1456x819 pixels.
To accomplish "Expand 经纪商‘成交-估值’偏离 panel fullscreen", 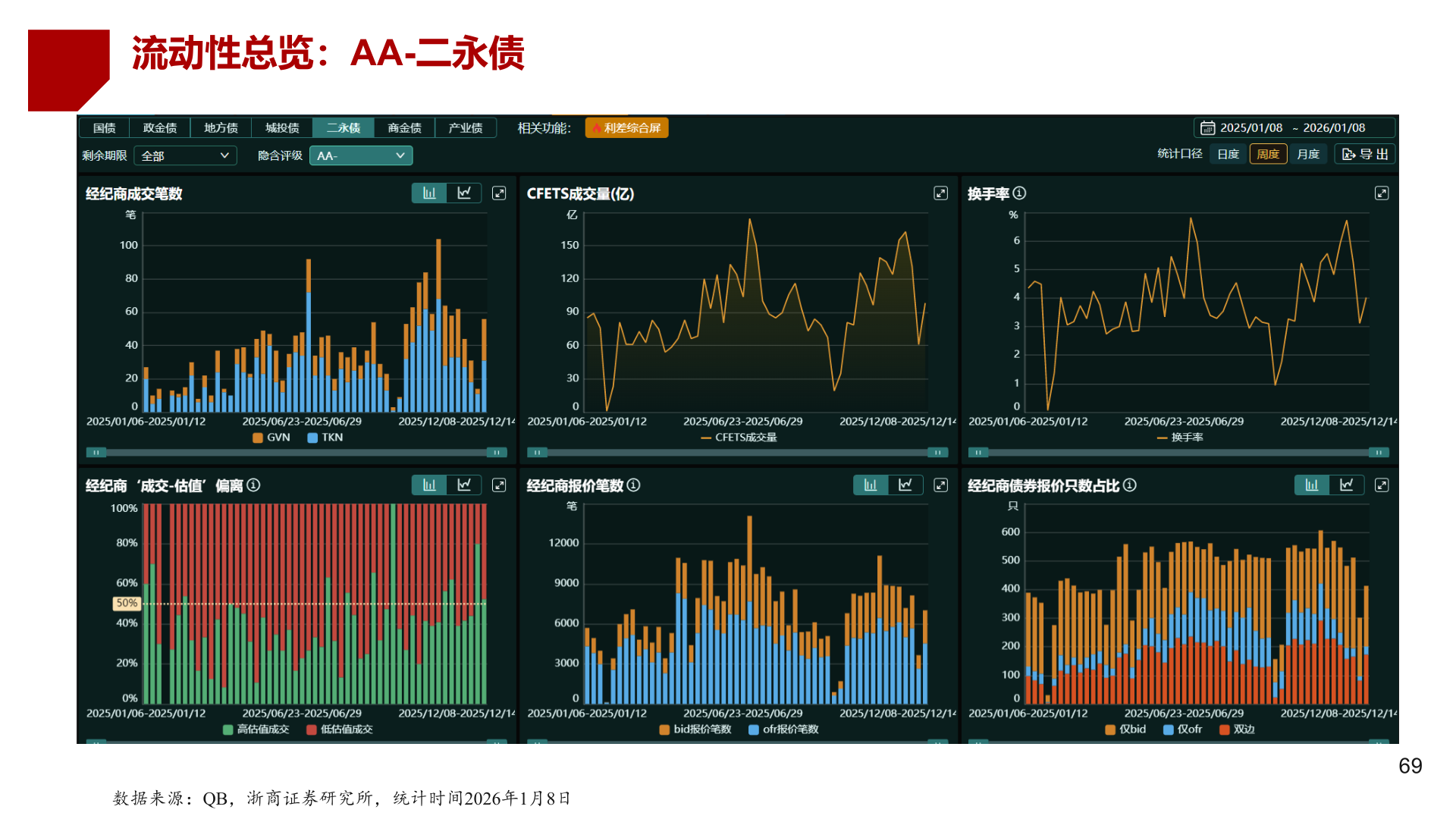I will (x=499, y=485).
